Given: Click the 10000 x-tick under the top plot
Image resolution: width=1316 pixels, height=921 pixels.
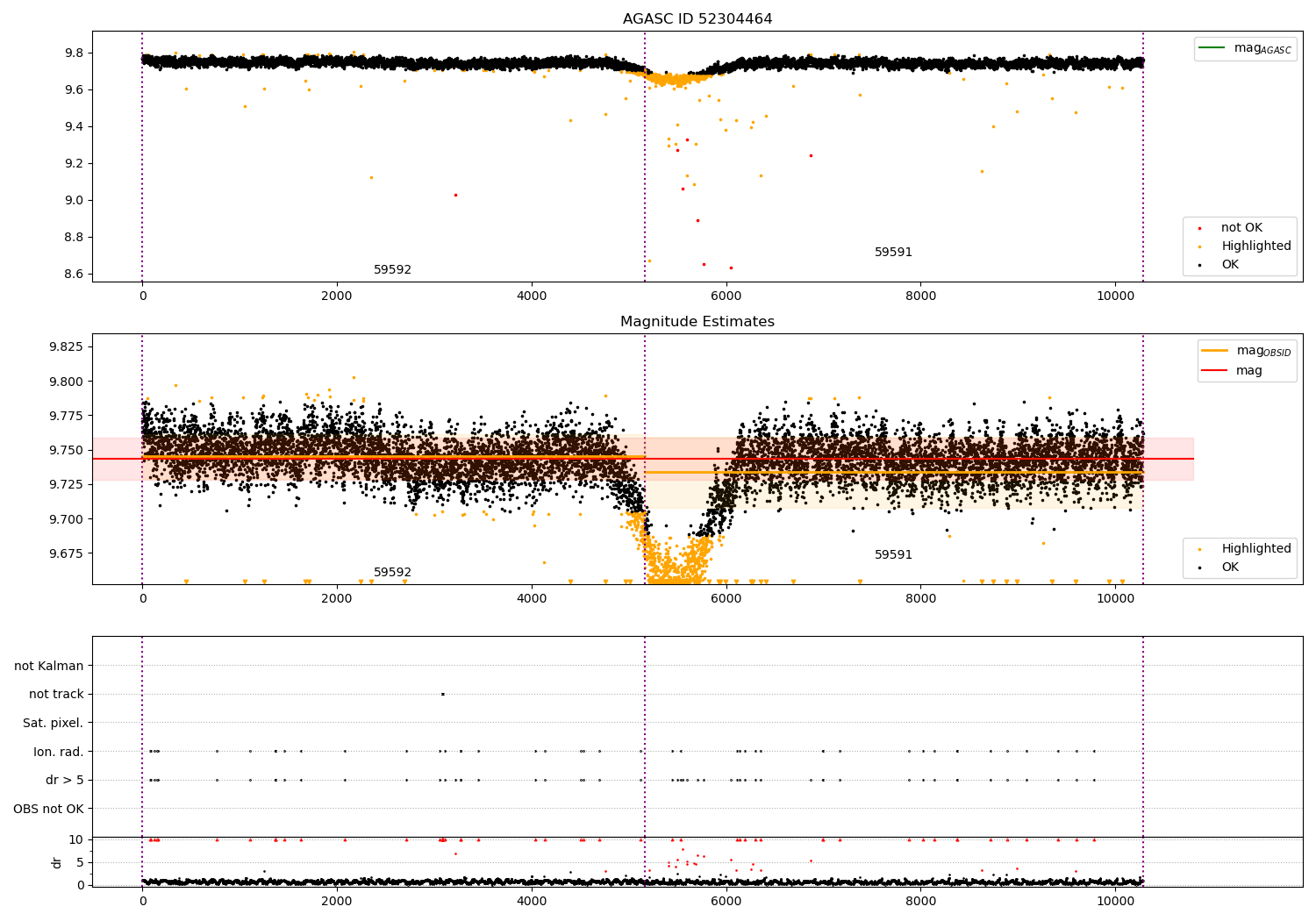Looking at the screenshot, I should coord(1115,296).
